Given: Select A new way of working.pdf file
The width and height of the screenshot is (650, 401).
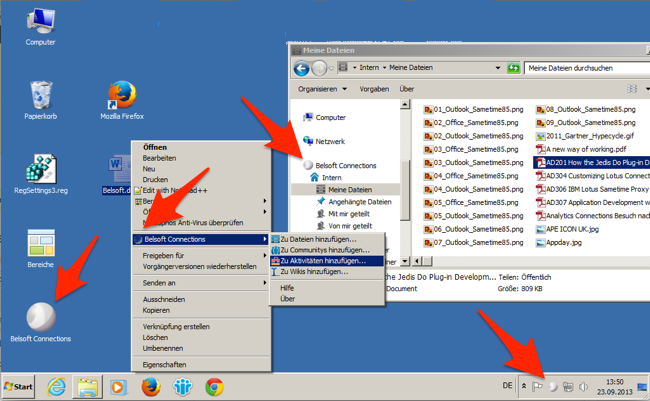Looking at the screenshot, I should 581,149.
